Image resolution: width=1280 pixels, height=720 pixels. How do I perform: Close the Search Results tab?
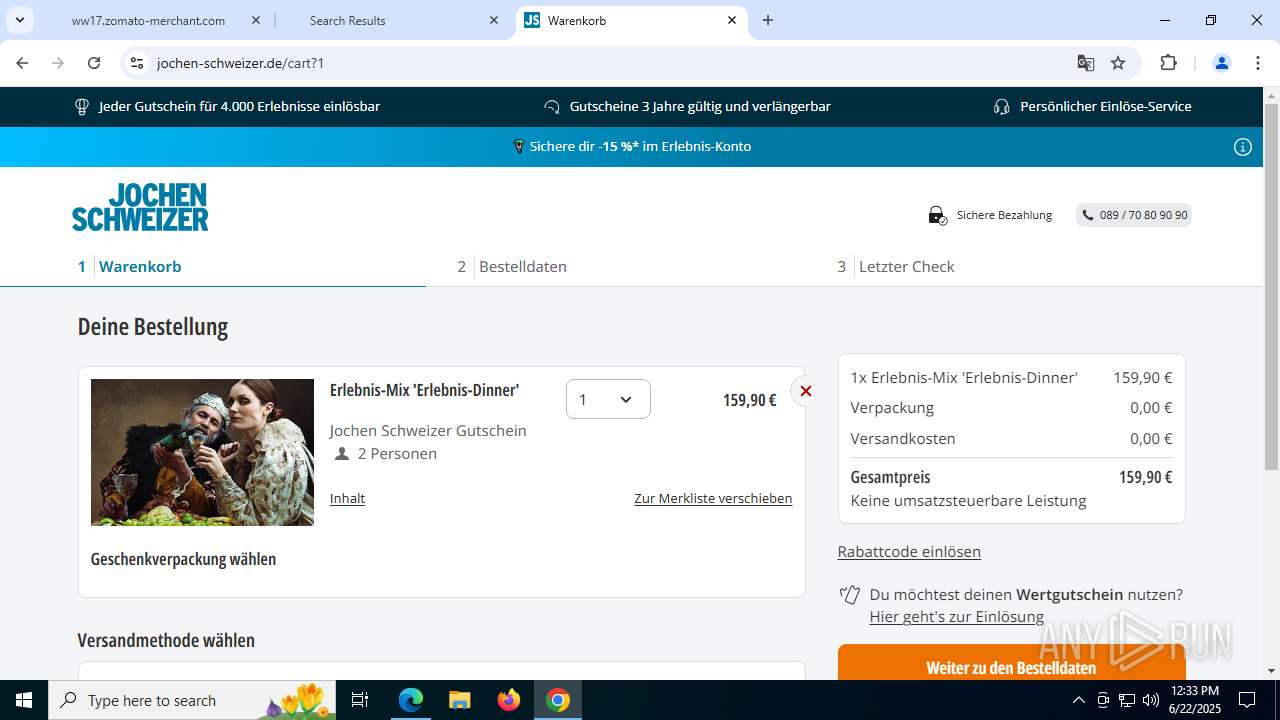[494, 20]
